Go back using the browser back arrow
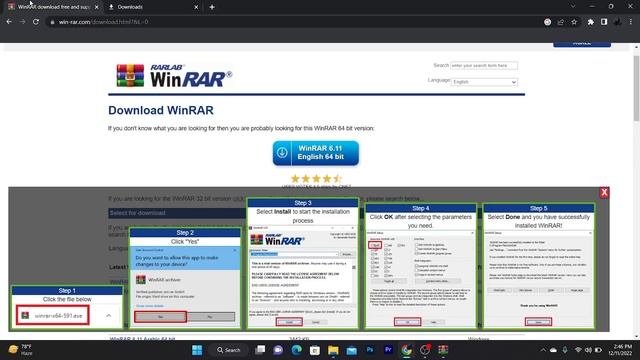640x360 pixels. 9,22
